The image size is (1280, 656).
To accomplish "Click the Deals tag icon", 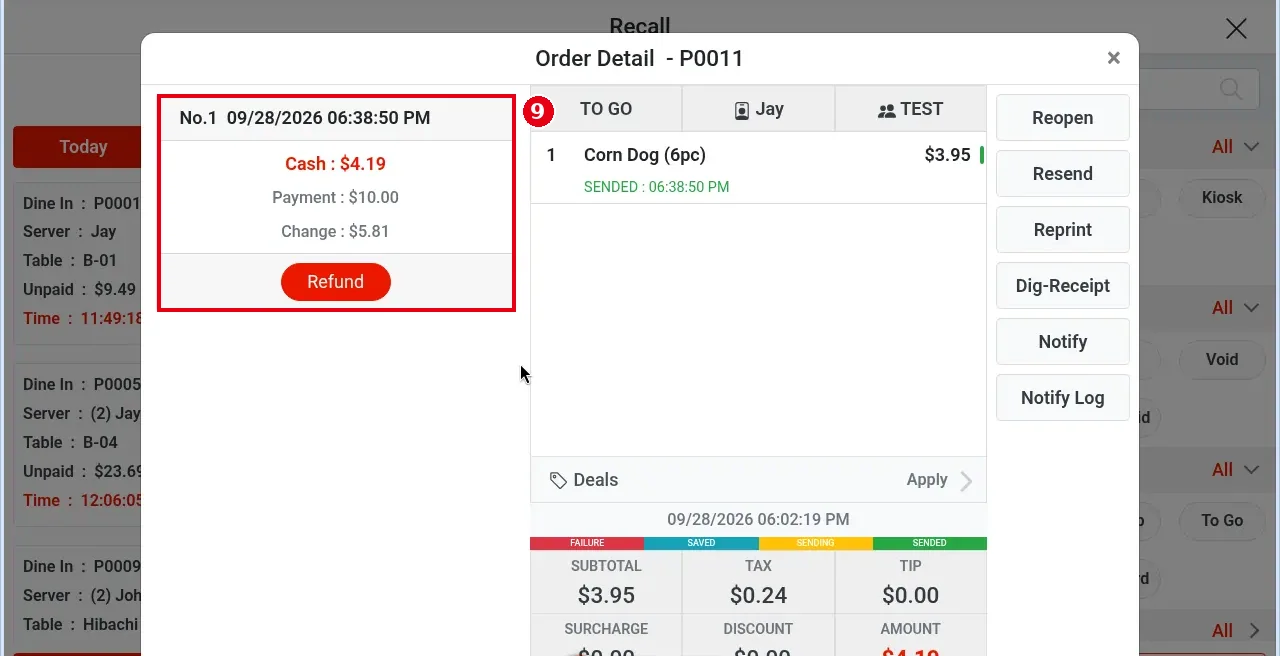I will 558,480.
